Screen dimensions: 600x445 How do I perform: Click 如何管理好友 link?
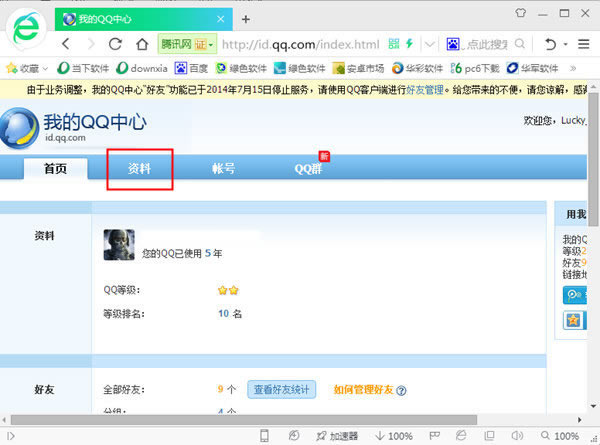363,390
